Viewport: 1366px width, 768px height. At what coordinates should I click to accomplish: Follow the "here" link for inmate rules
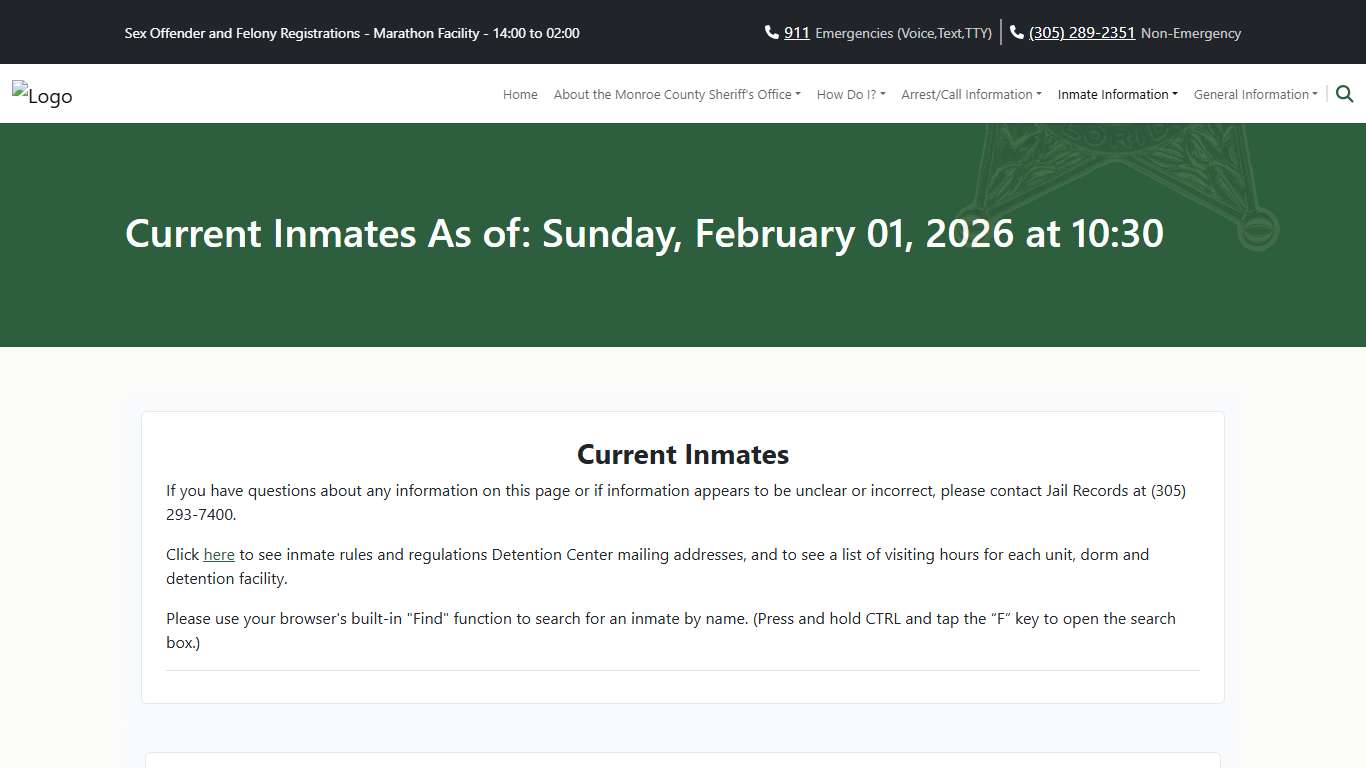(x=219, y=554)
